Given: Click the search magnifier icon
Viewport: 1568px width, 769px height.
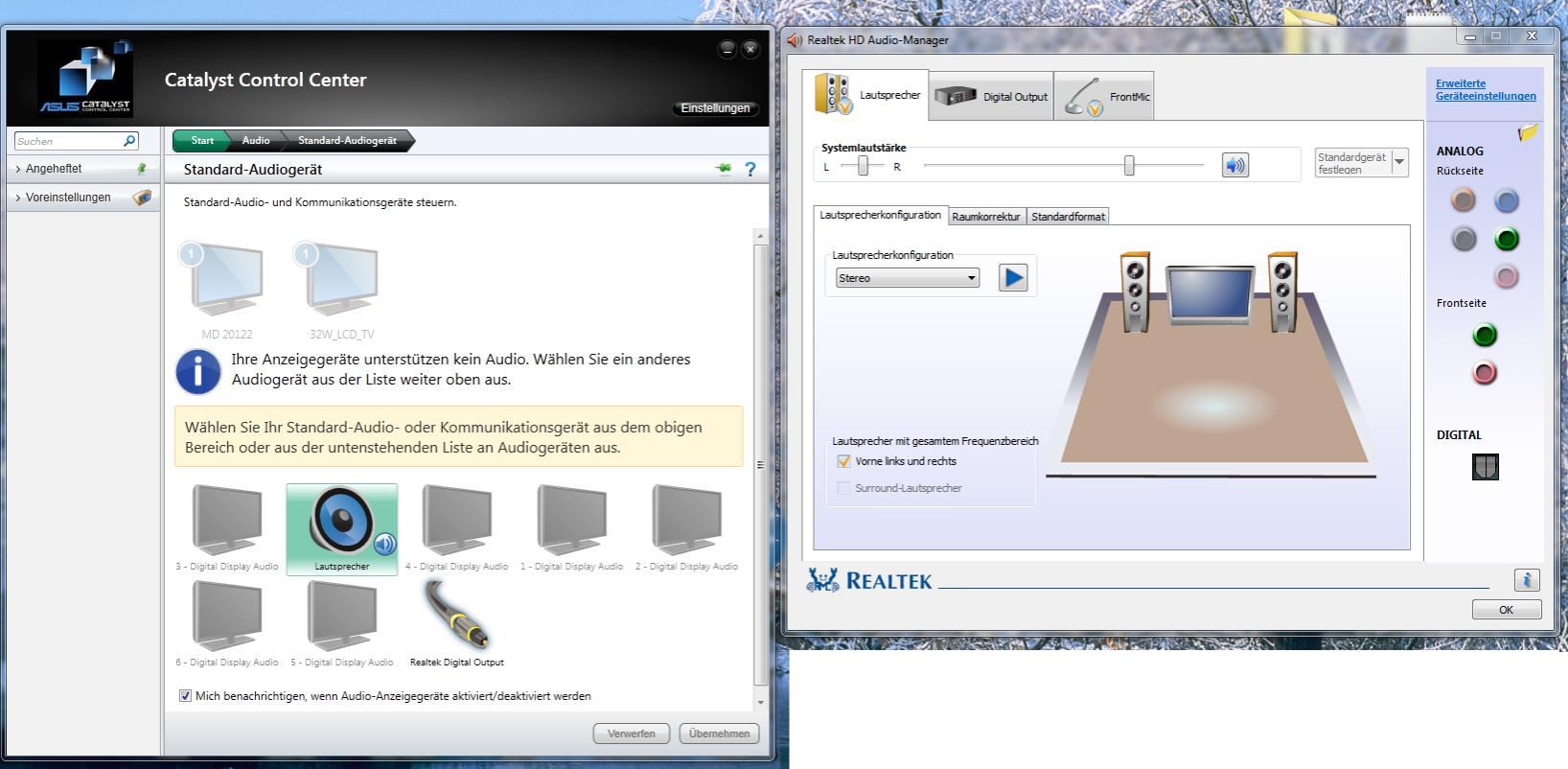Looking at the screenshot, I should tap(129, 141).
